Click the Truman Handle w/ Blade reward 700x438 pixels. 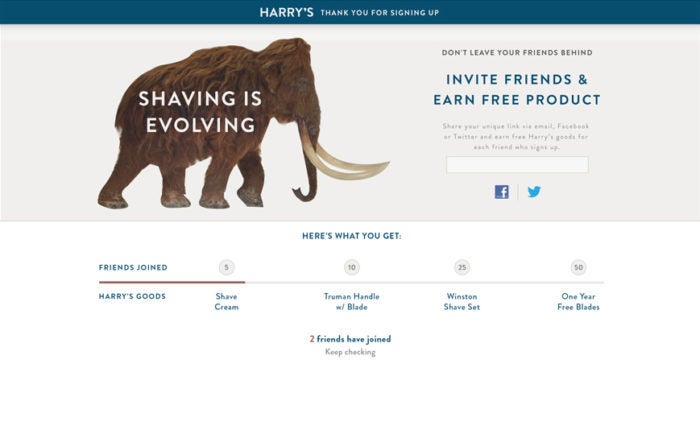coord(352,302)
